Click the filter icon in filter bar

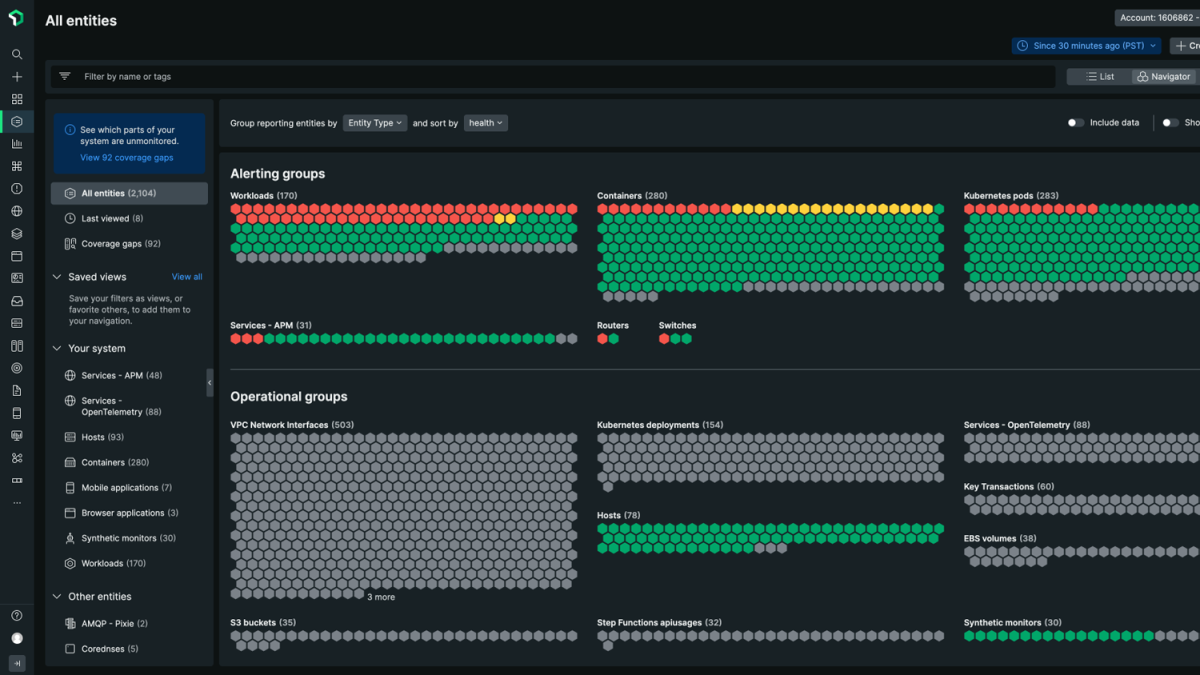click(x=65, y=77)
